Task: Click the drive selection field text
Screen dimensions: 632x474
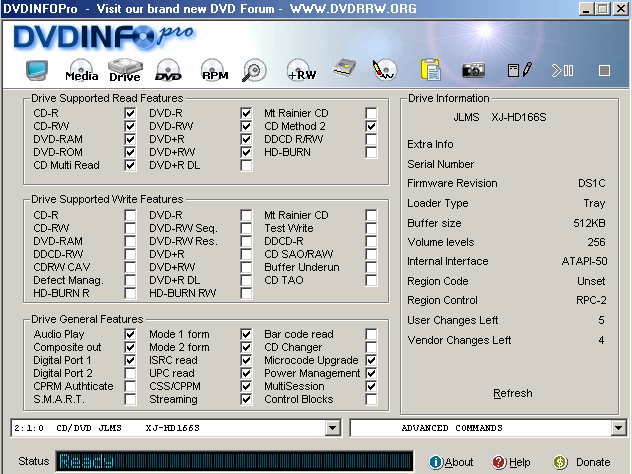Action: click(x=107, y=428)
